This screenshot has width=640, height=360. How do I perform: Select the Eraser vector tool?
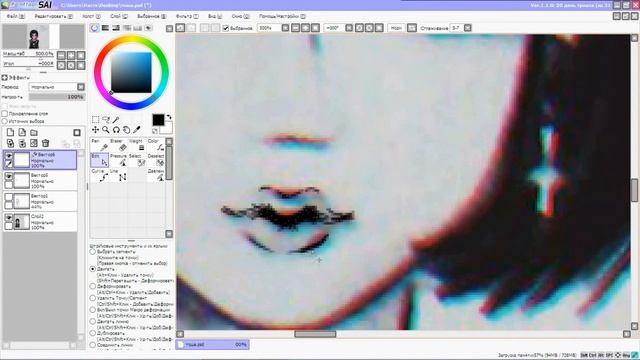(x=118, y=145)
